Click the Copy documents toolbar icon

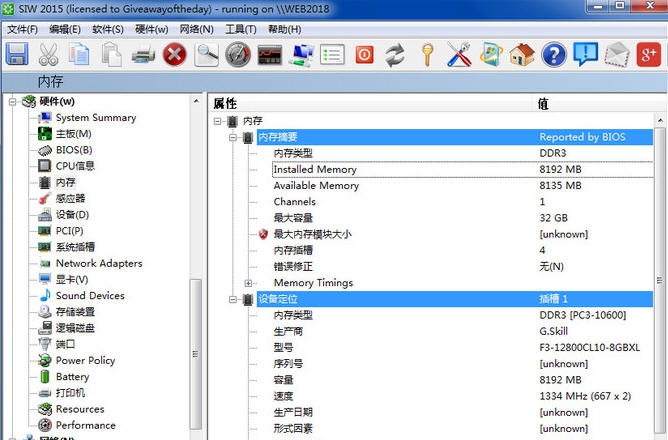[x=79, y=54]
